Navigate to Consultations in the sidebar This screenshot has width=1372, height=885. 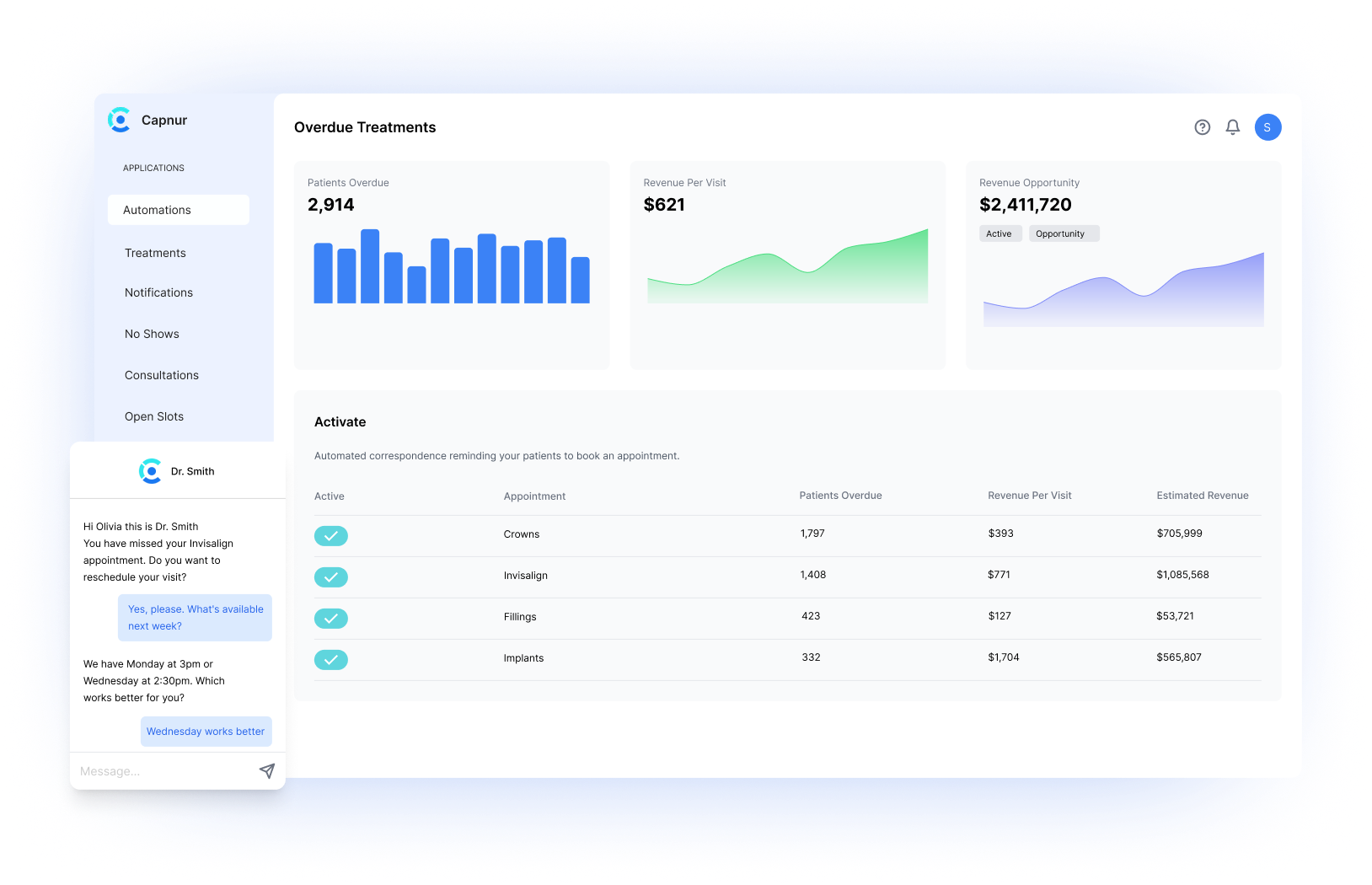(x=162, y=375)
